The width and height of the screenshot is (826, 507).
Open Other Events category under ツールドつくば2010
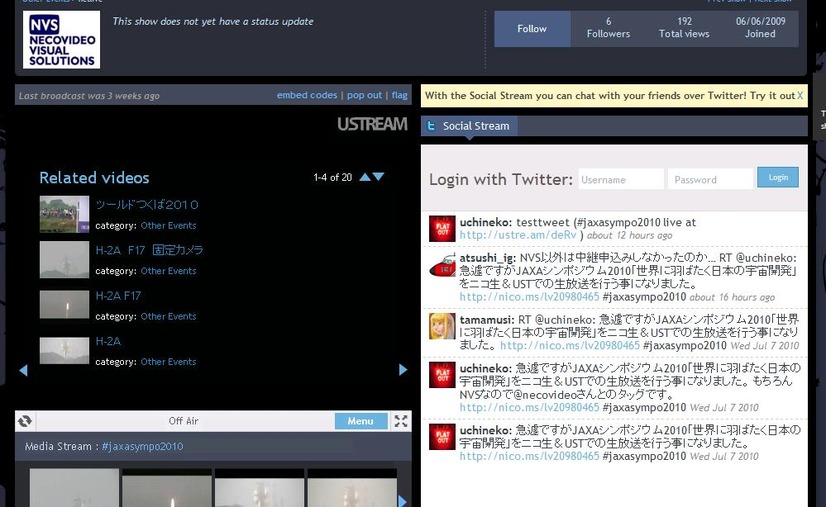(168, 226)
